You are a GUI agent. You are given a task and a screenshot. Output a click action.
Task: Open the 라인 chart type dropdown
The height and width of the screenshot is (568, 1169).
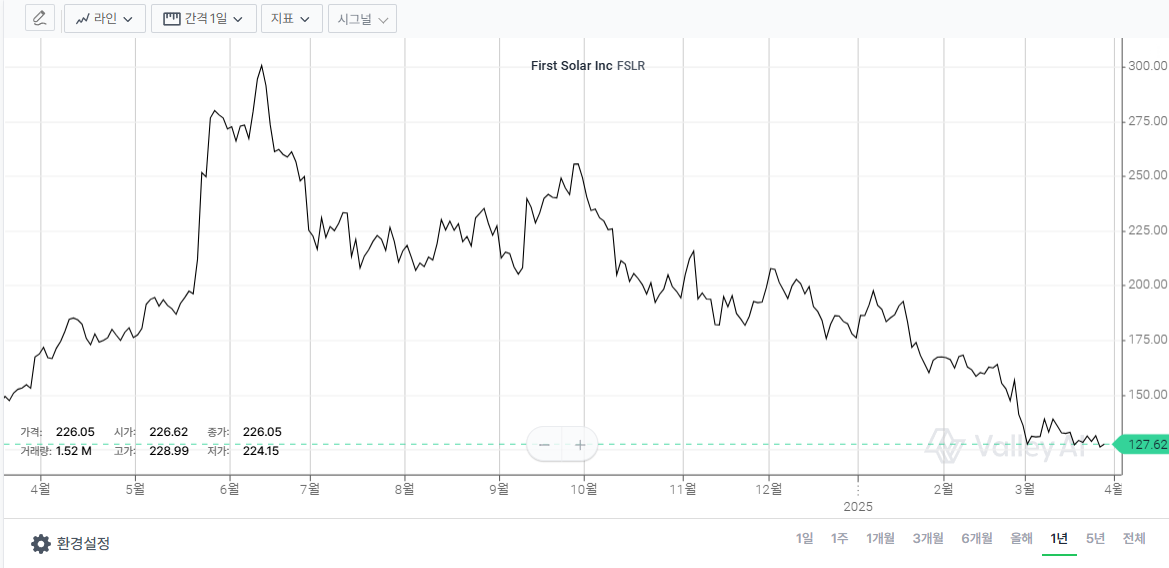point(105,18)
